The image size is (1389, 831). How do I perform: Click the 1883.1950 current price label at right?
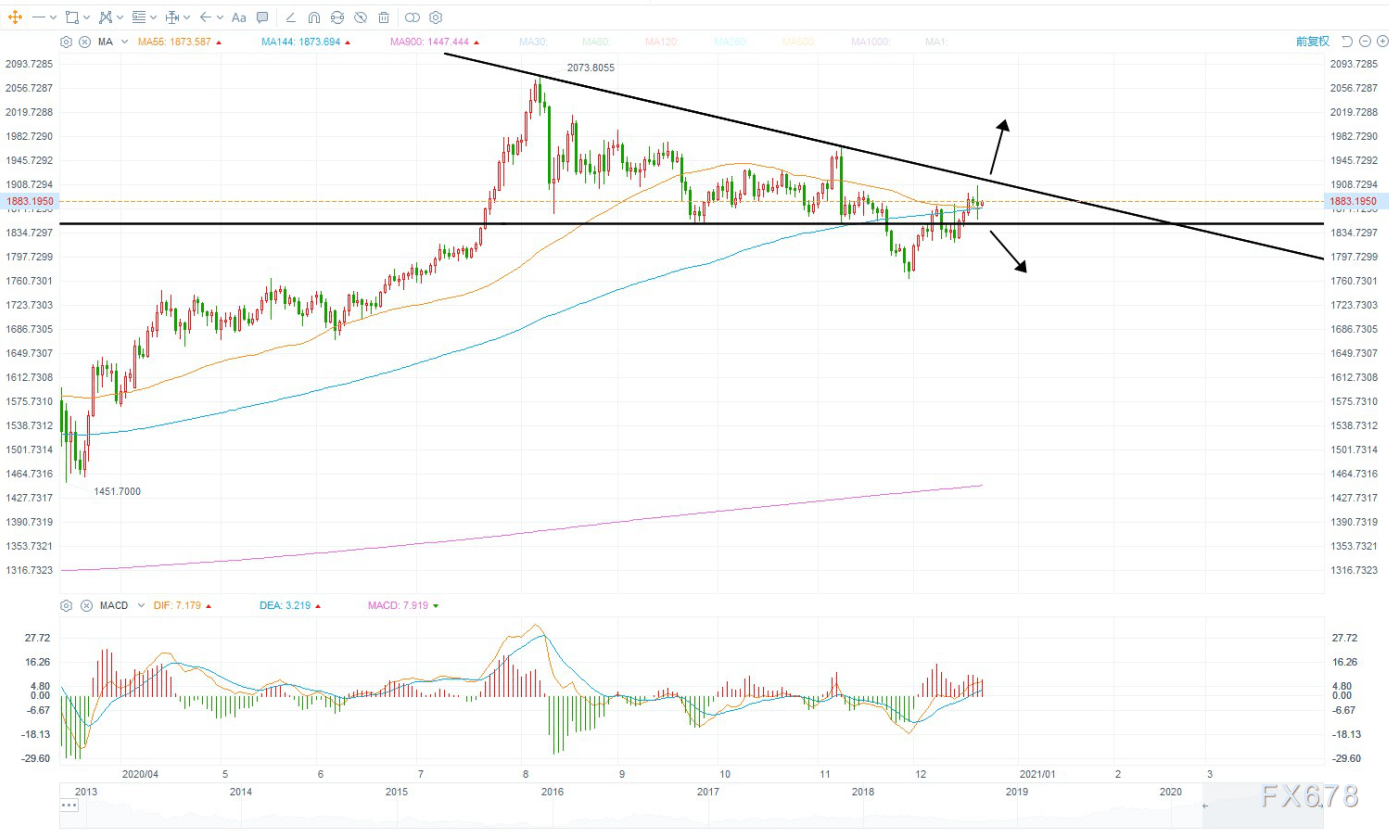coord(1355,201)
